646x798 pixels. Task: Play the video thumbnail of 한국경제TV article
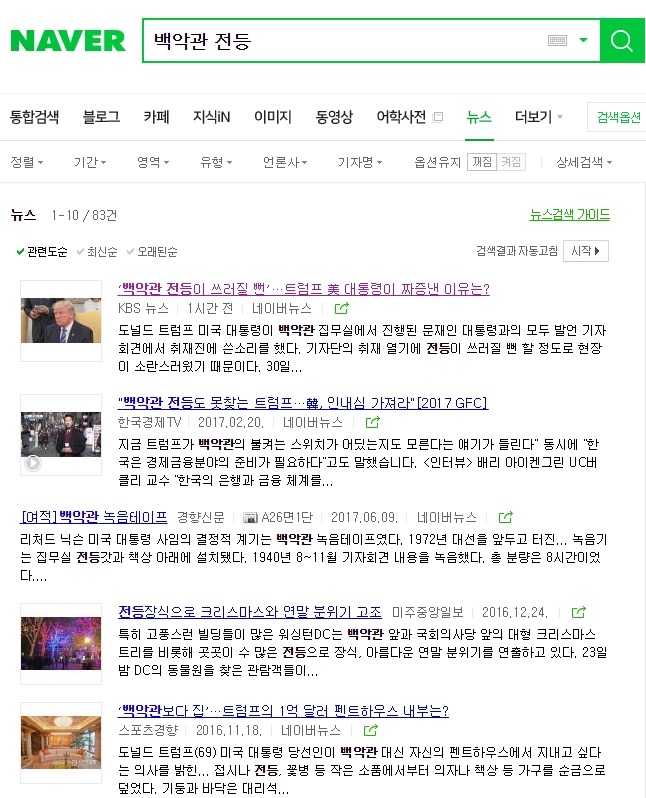[61, 435]
